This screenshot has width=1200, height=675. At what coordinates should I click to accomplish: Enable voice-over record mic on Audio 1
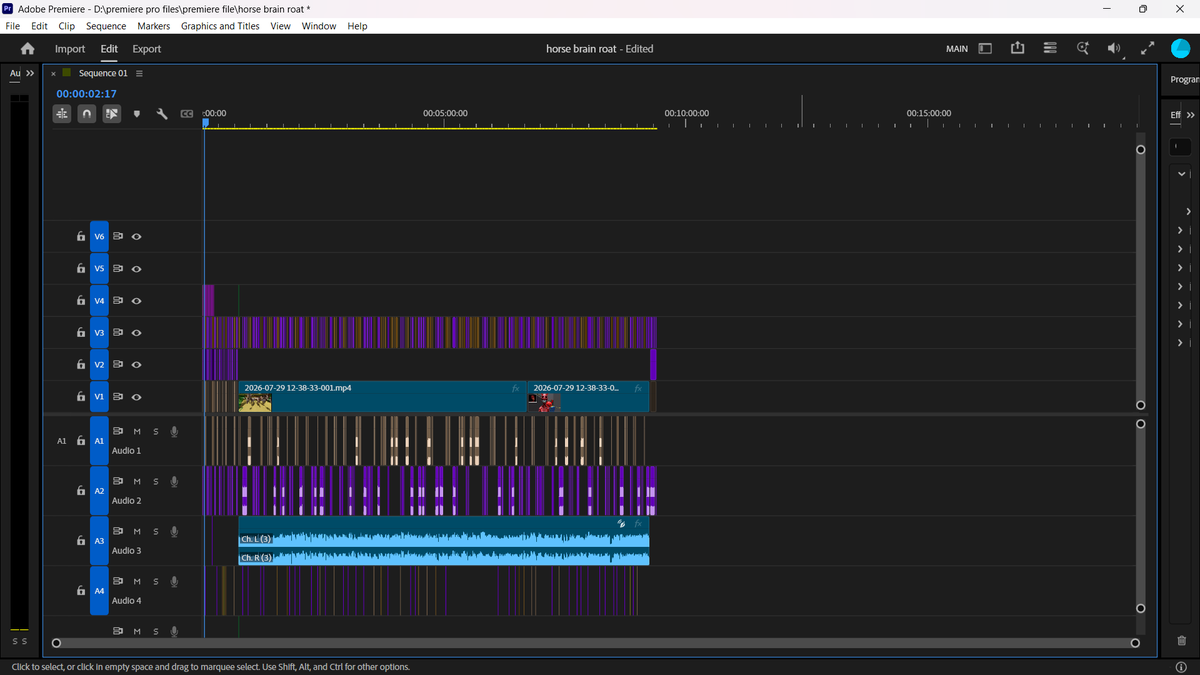point(174,431)
